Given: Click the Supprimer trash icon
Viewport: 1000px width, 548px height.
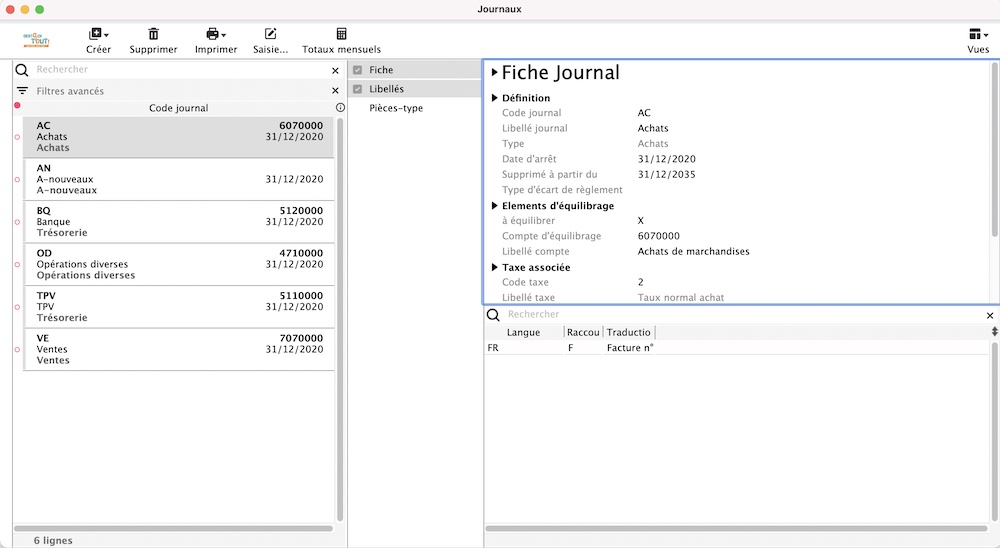Looking at the screenshot, I should click(x=153, y=34).
